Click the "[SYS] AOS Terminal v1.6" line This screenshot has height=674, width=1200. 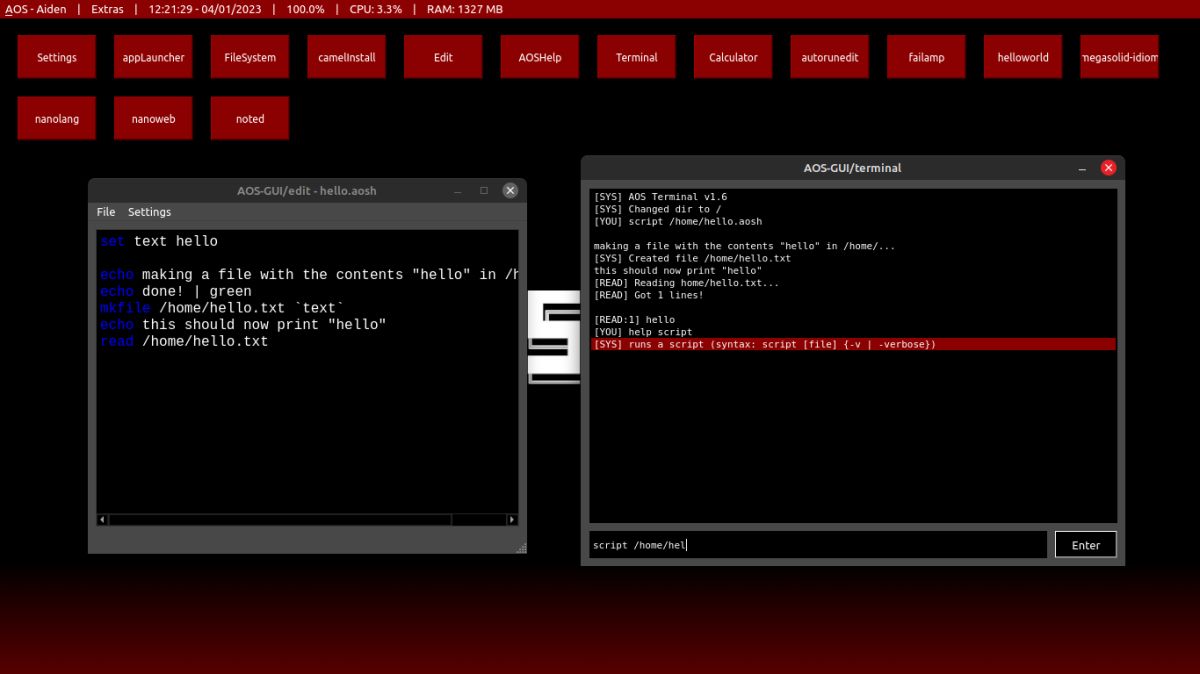tap(660, 197)
